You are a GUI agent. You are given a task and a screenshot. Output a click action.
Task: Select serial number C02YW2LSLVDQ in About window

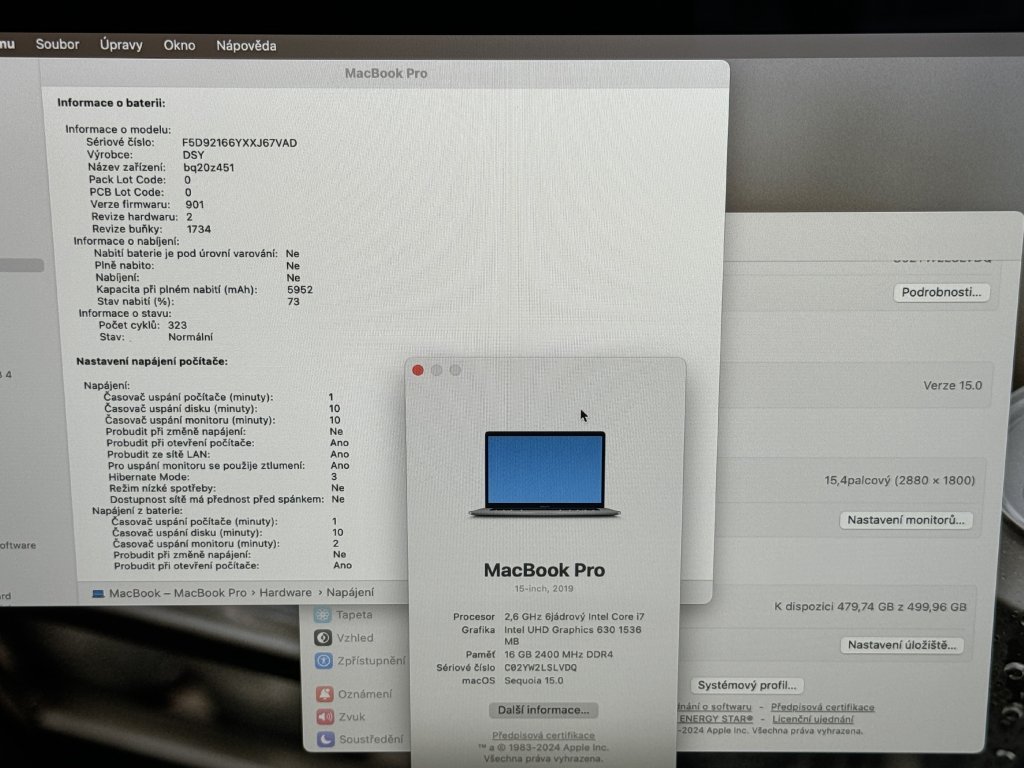tap(540, 667)
